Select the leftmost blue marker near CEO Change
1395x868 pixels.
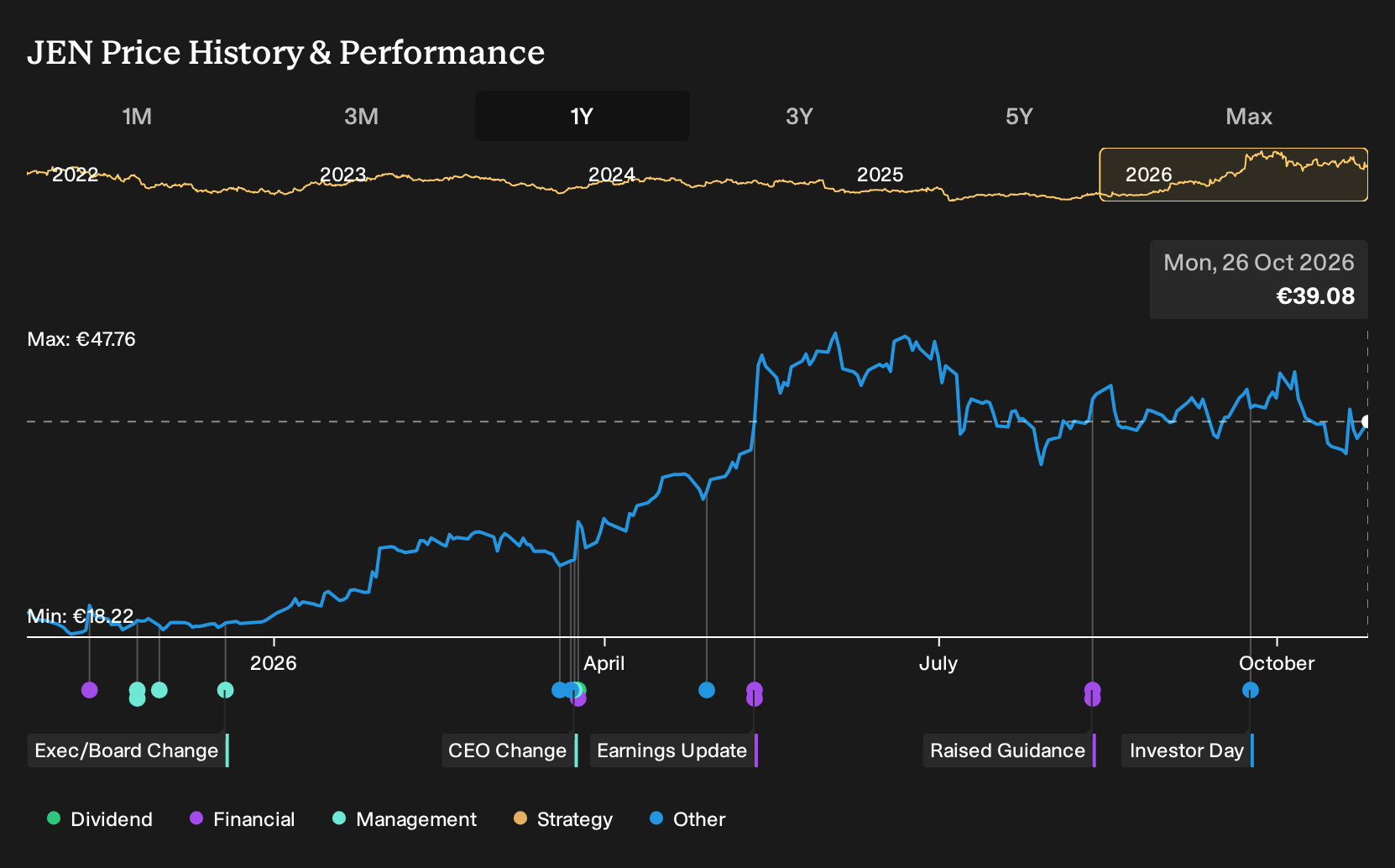pyautogui.click(x=560, y=690)
